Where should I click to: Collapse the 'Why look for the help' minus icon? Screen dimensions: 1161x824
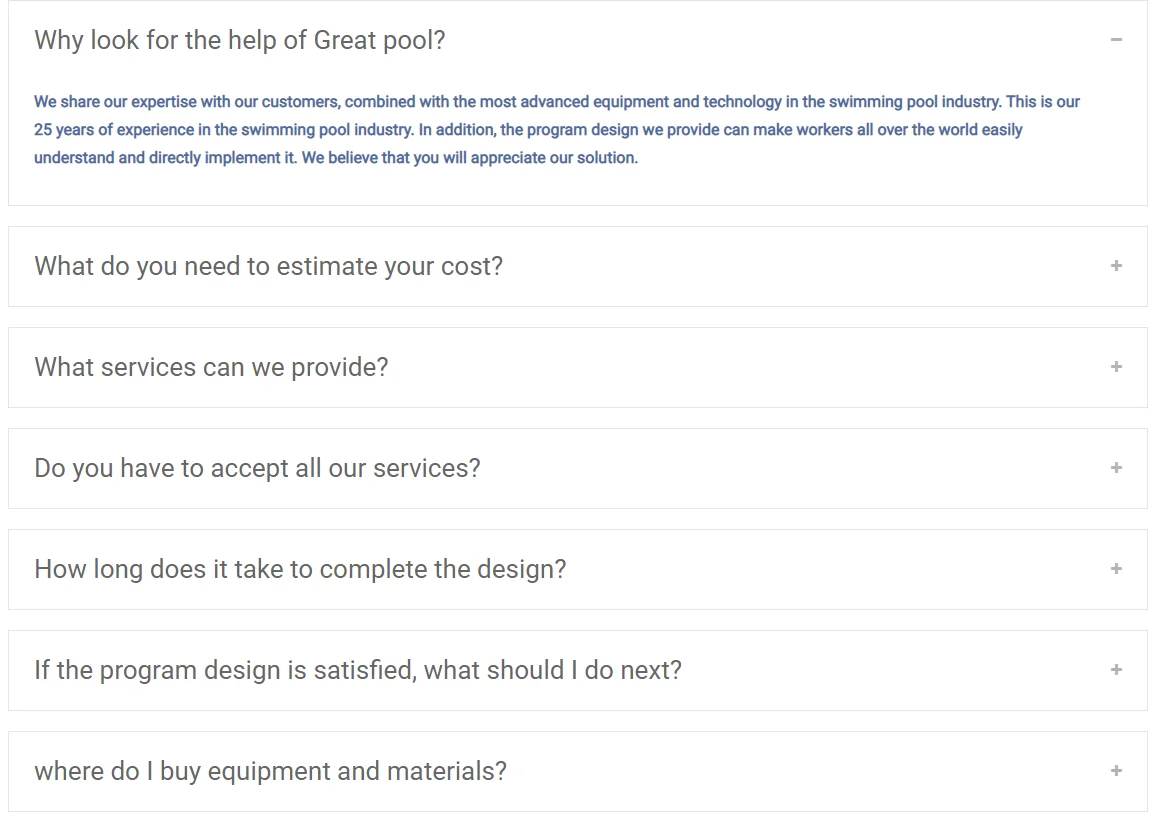(1116, 40)
